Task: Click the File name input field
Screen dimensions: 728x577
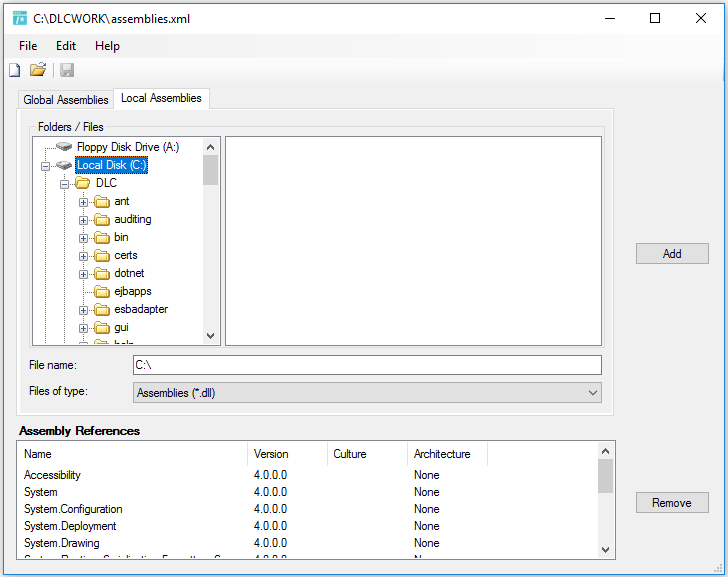Action: (367, 365)
